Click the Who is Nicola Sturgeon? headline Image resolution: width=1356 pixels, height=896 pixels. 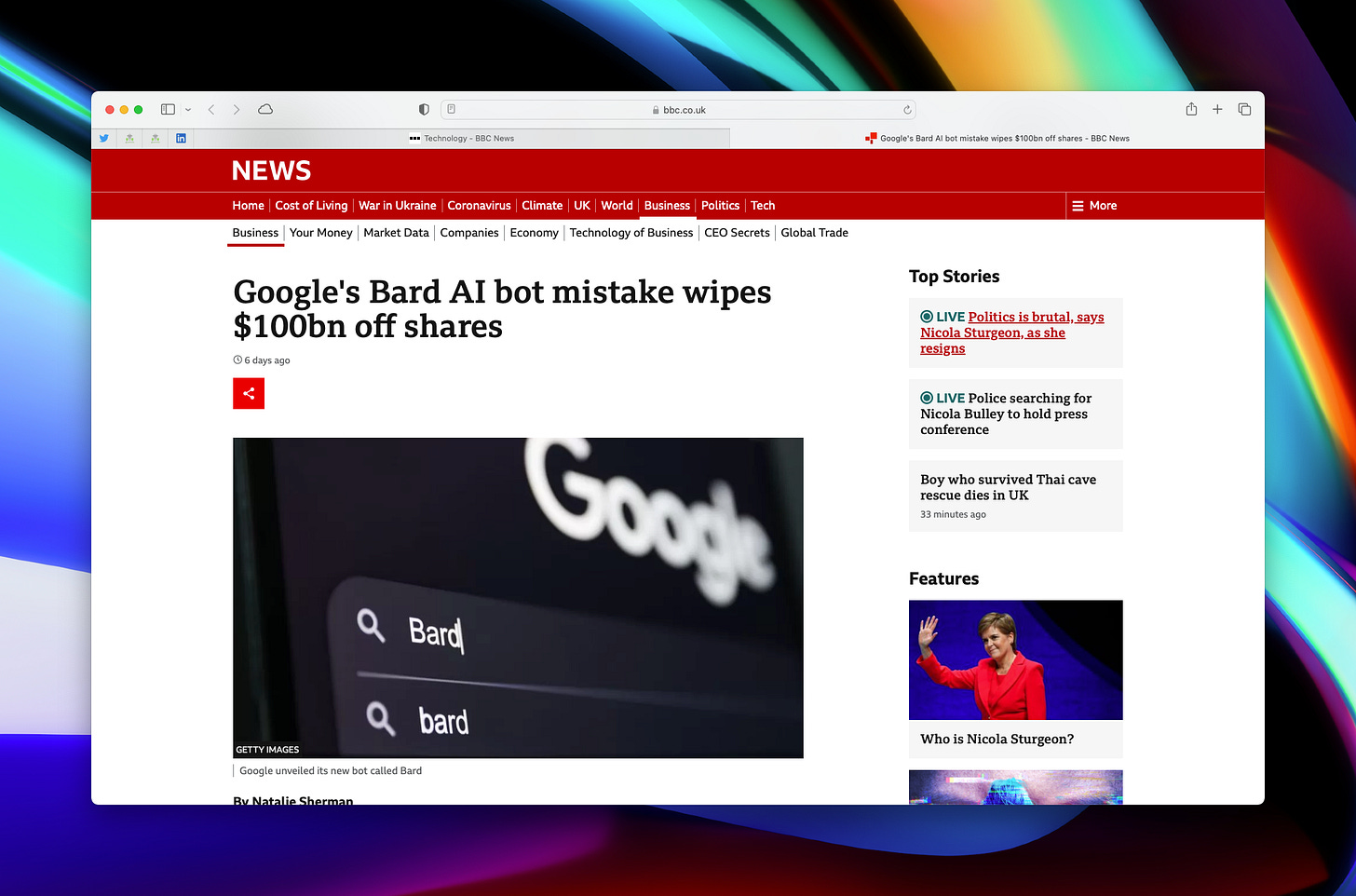[997, 739]
